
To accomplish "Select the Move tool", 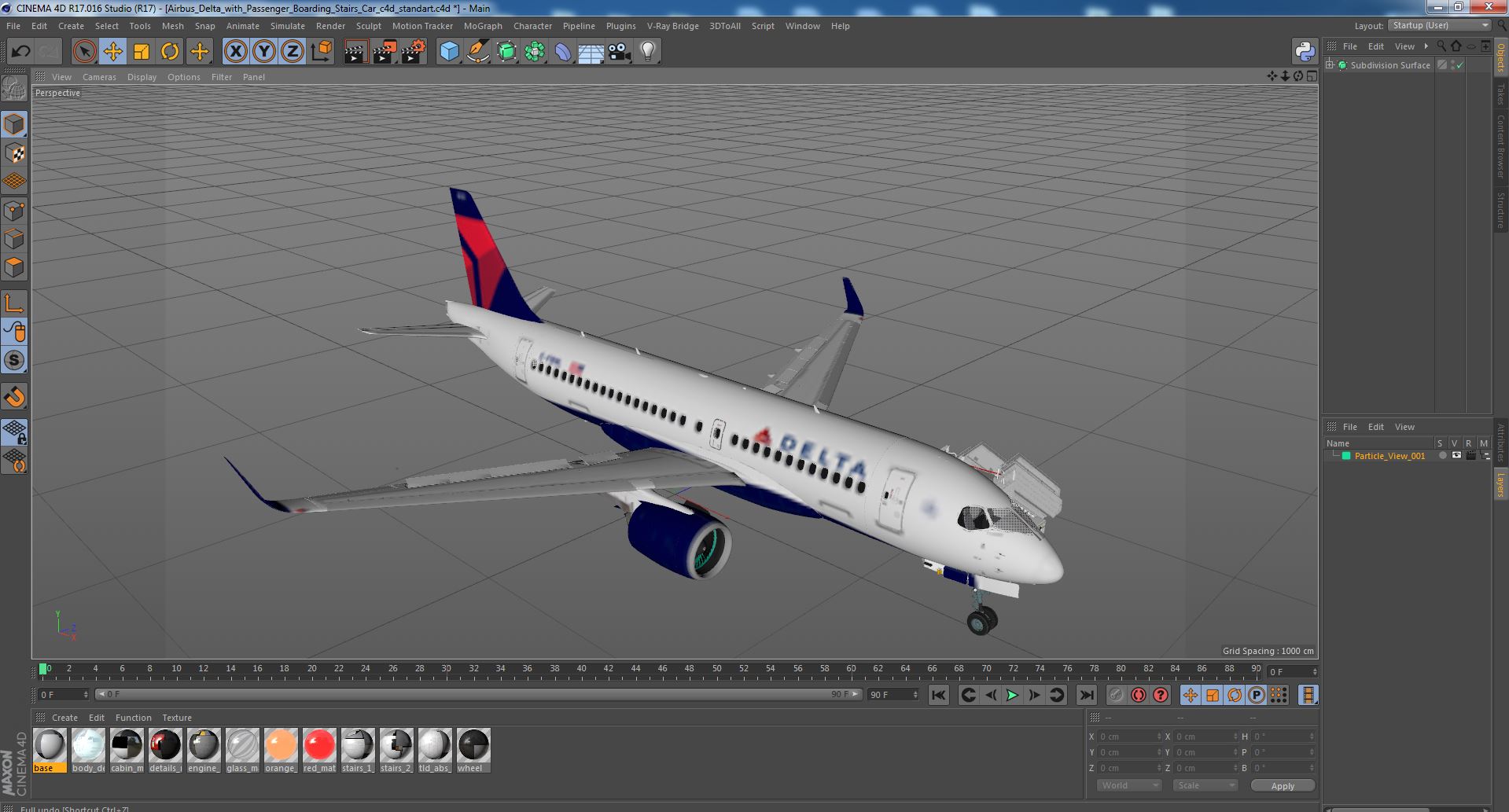I will (x=113, y=52).
